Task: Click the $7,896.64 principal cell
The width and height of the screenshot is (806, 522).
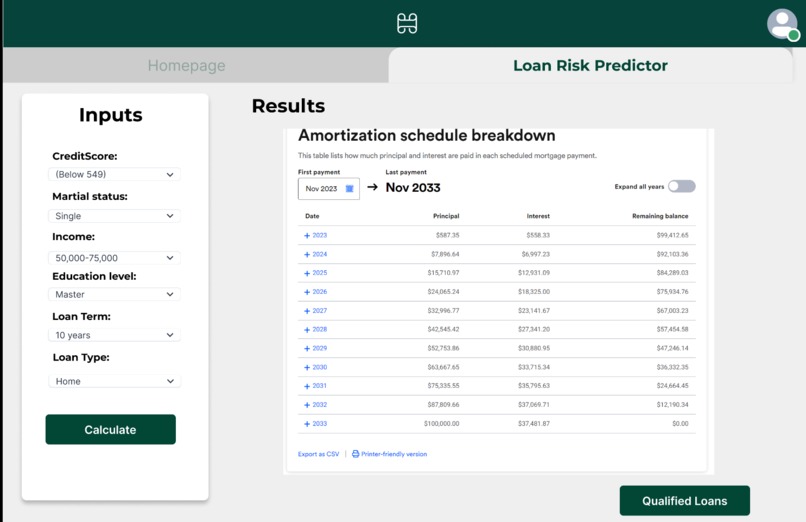Action: (445, 254)
